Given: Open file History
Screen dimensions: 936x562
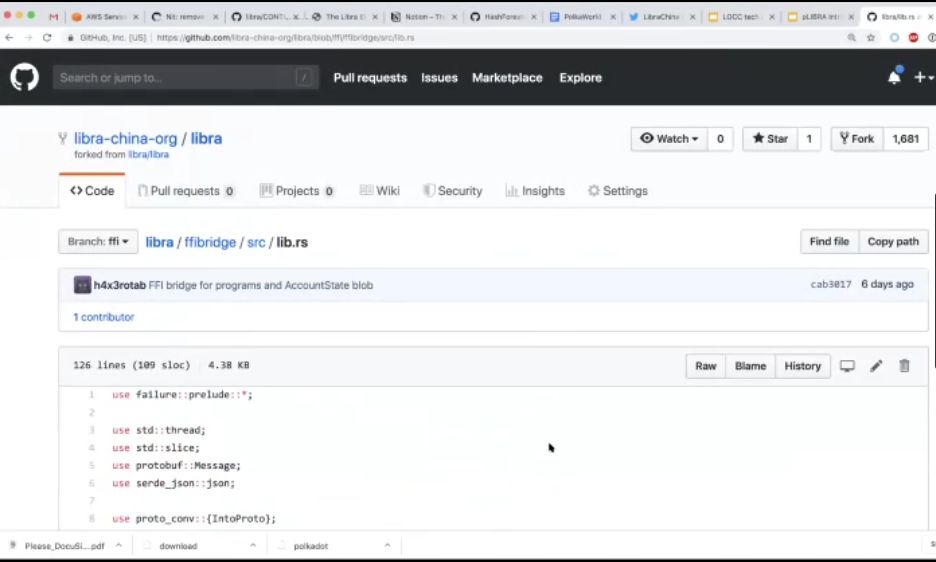Looking at the screenshot, I should pyautogui.click(x=802, y=366).
